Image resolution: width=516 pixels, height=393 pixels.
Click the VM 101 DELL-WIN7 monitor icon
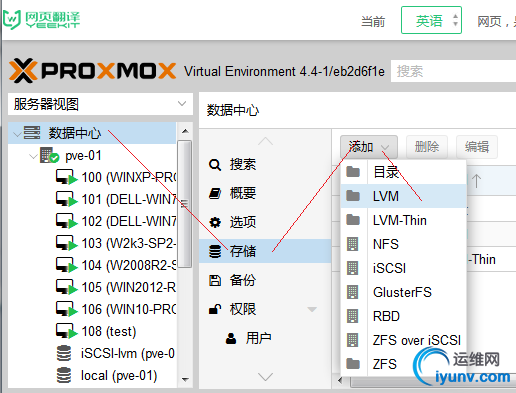click(66, 199)
